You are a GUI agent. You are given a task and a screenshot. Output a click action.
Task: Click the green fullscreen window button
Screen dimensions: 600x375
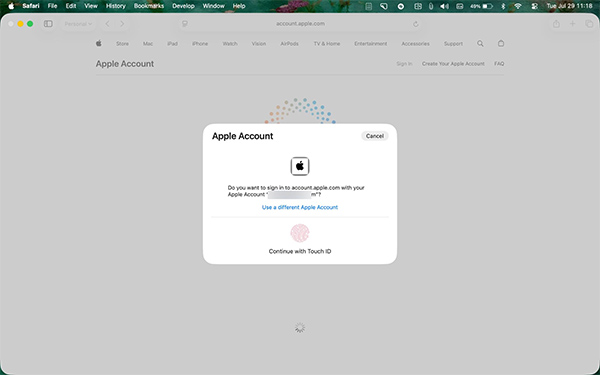pos(30,24)
